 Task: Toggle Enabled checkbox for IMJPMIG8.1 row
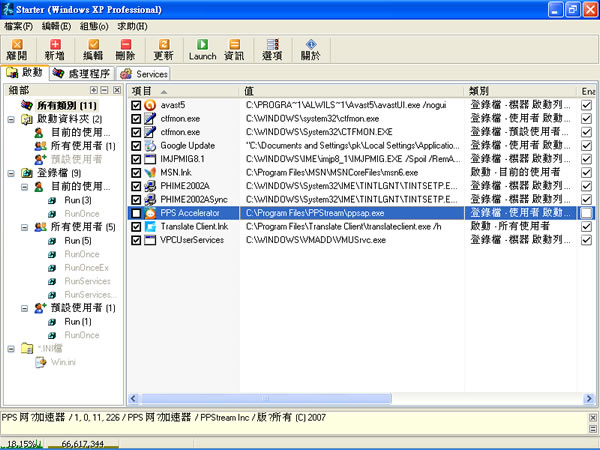[x=586, y=159]
